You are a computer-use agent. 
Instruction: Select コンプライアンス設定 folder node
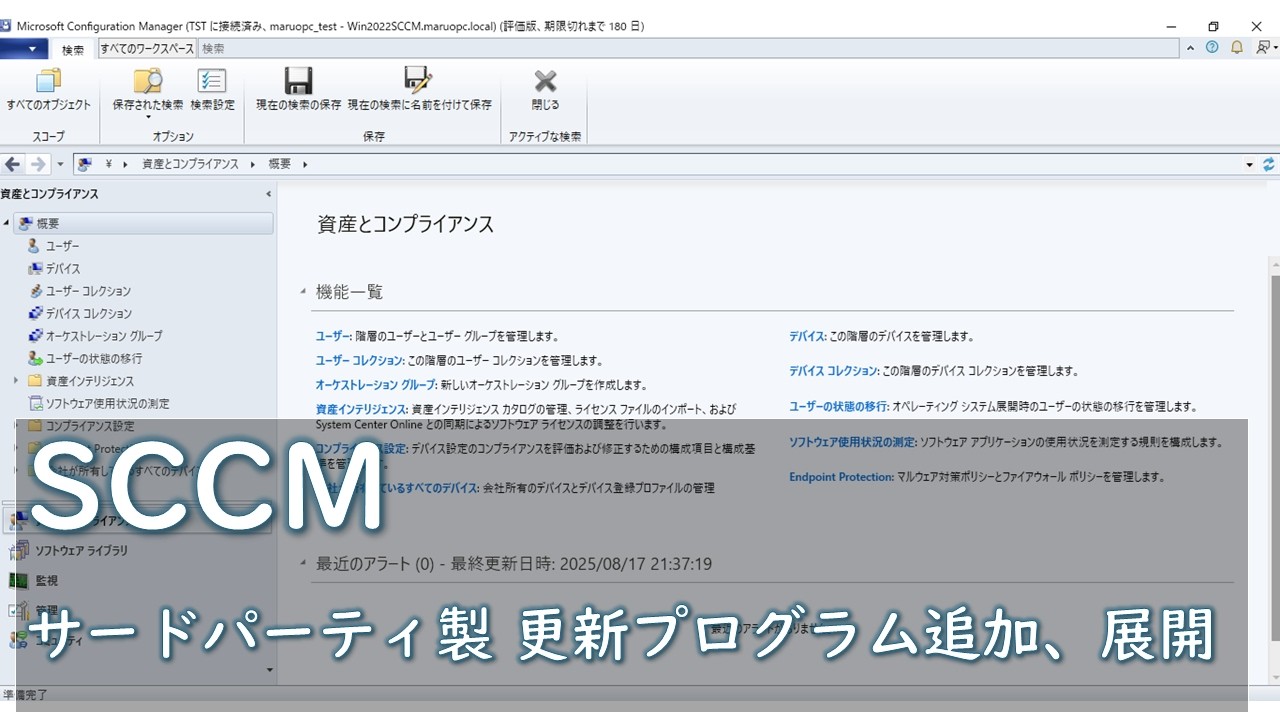[x=90, y=426]
